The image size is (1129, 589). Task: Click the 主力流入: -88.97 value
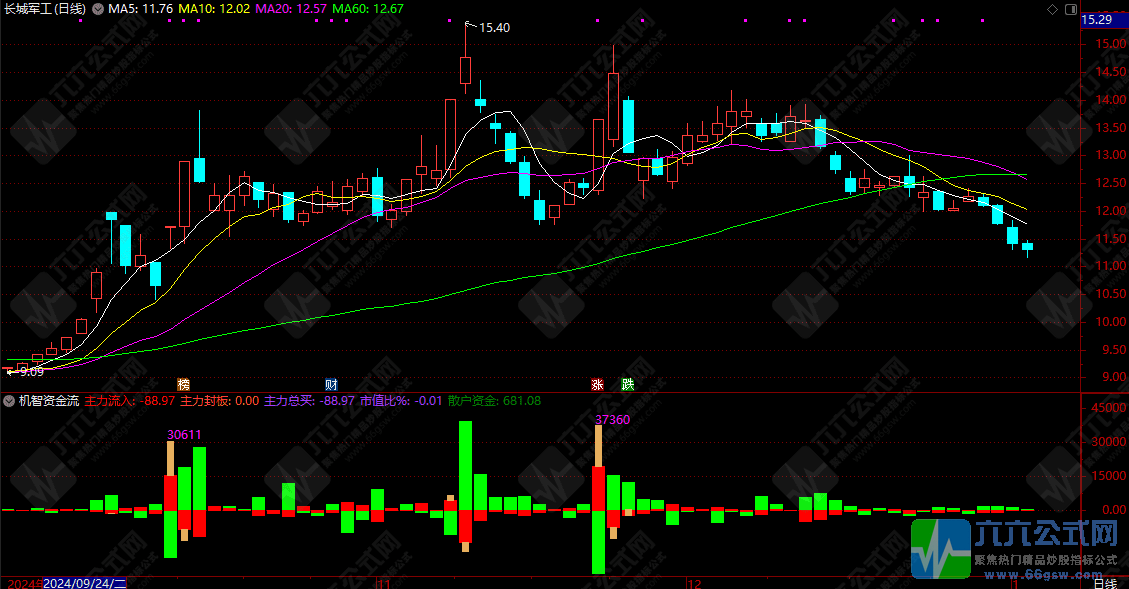(x=130, y=401)
